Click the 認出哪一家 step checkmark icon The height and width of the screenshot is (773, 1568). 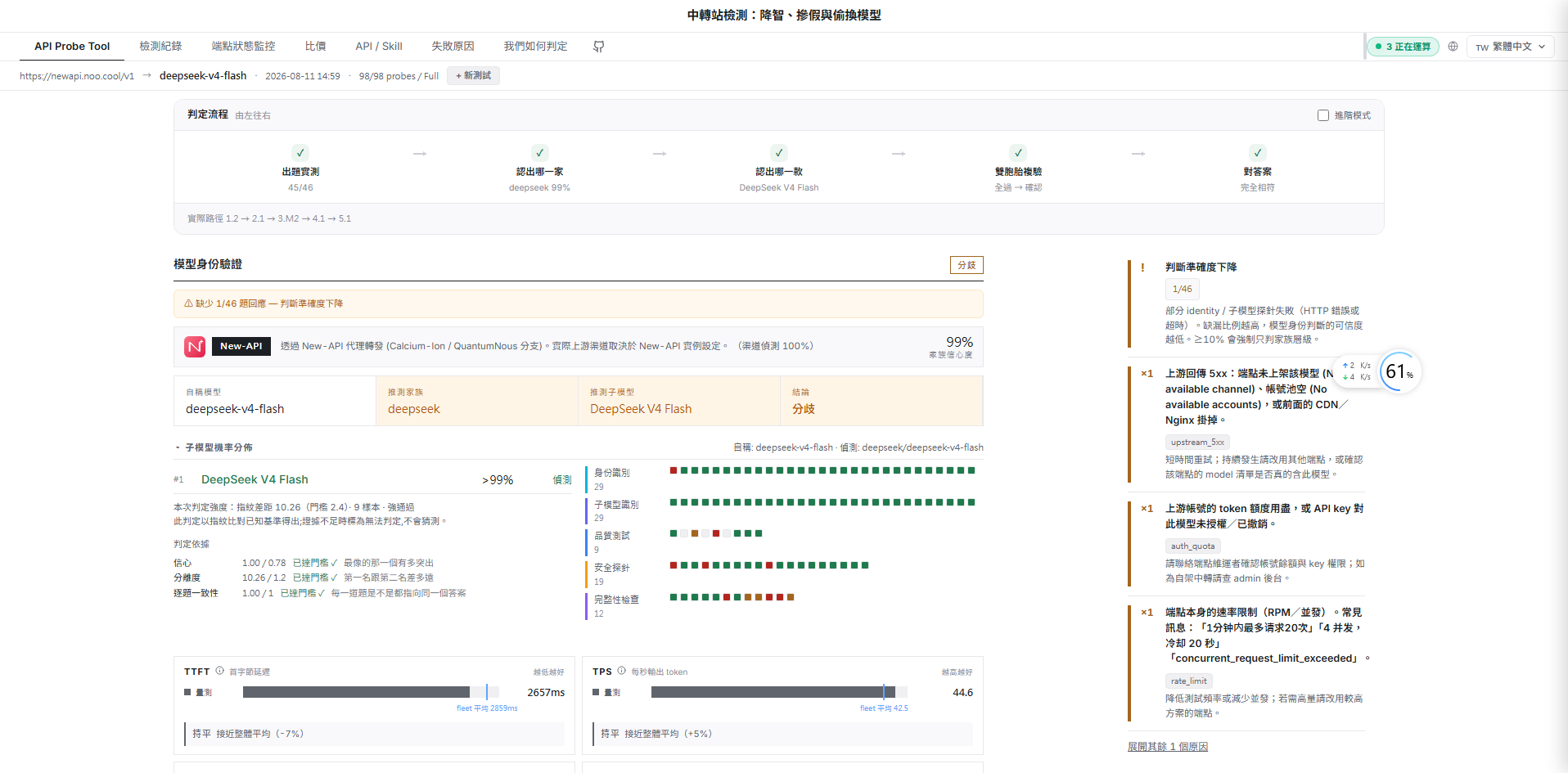coord(539,153)
